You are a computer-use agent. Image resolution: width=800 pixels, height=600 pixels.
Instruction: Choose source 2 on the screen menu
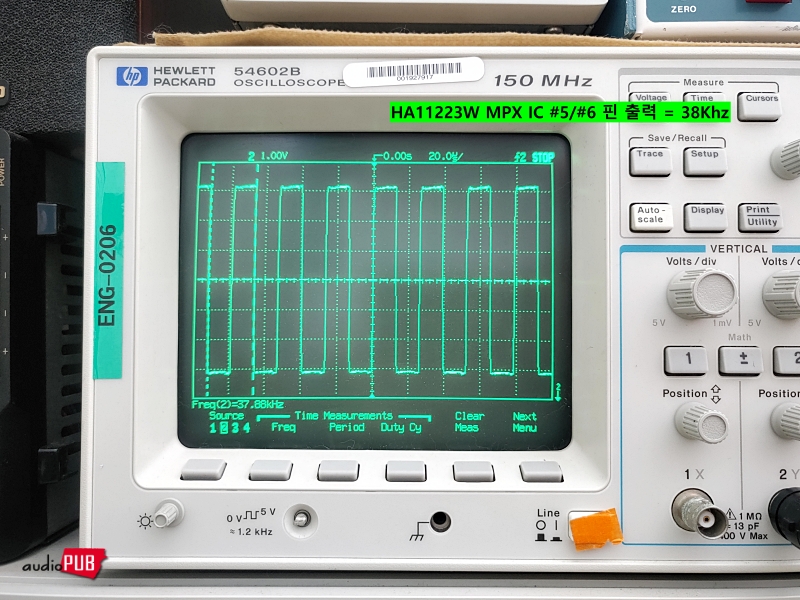(224, 428)
